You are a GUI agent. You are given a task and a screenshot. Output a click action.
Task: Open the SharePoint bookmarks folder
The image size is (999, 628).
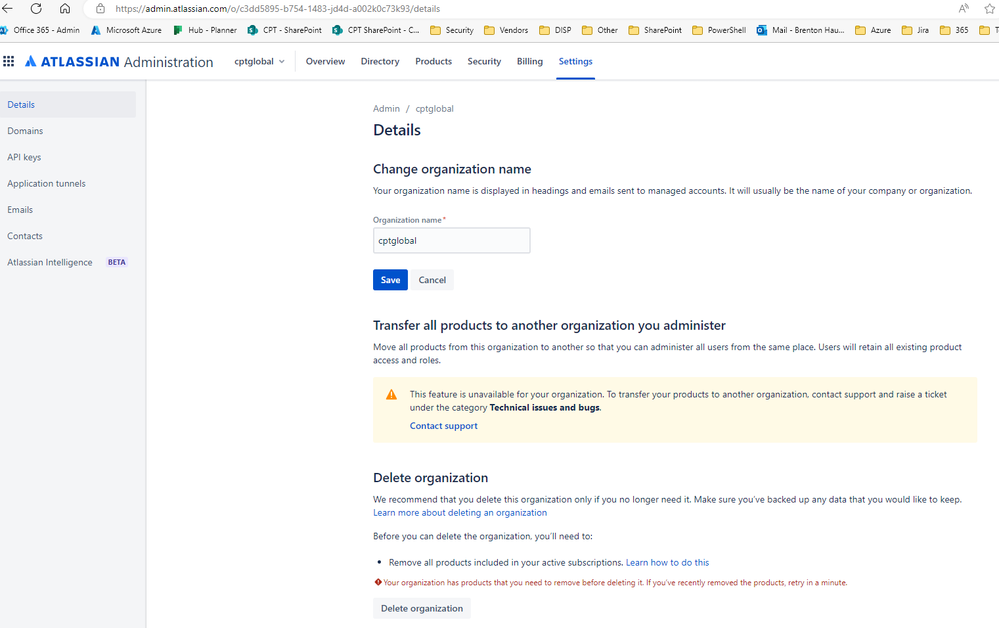[655, 30]
